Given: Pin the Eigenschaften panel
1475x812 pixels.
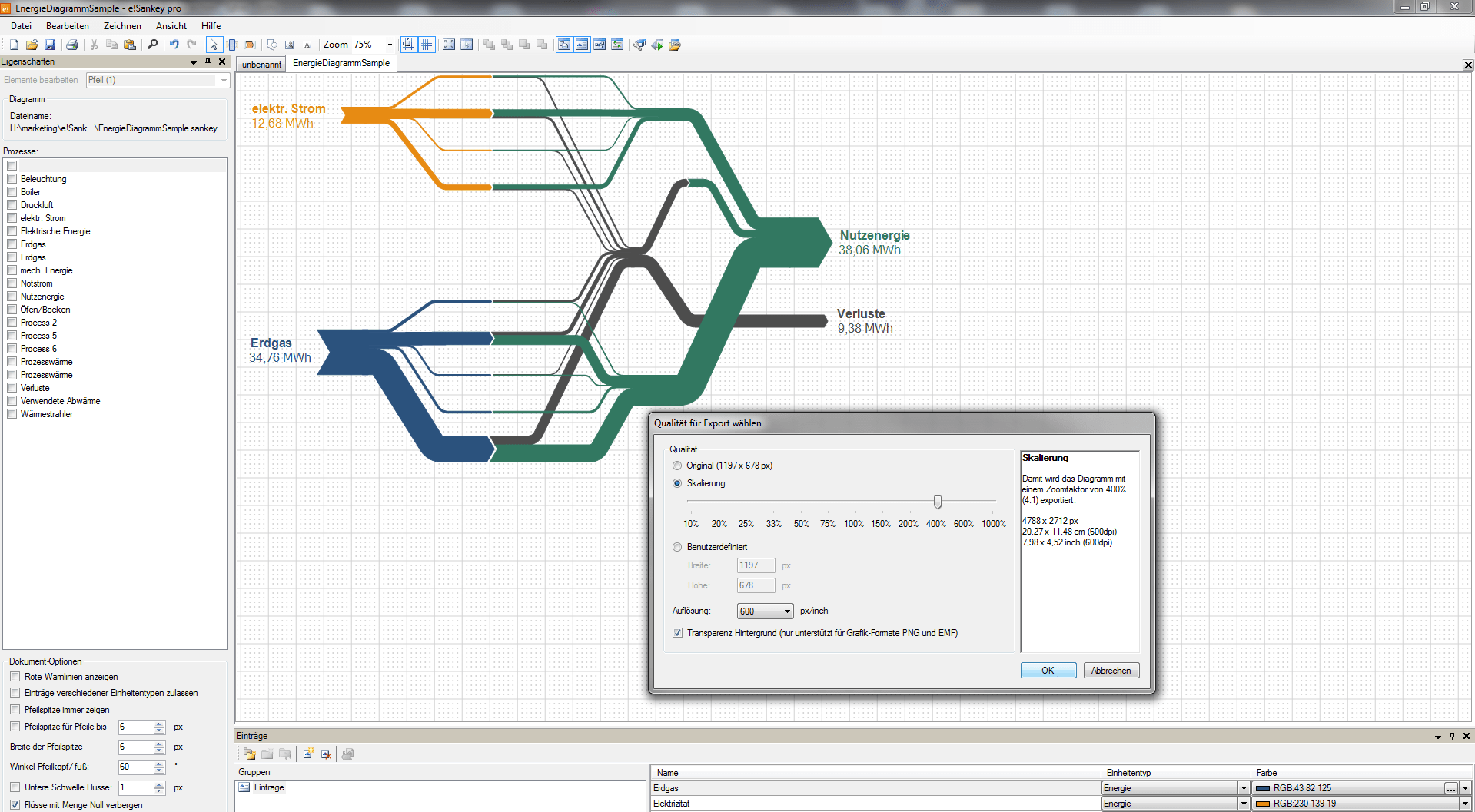Looking at the screenshot, I should [x=208, y=61].
